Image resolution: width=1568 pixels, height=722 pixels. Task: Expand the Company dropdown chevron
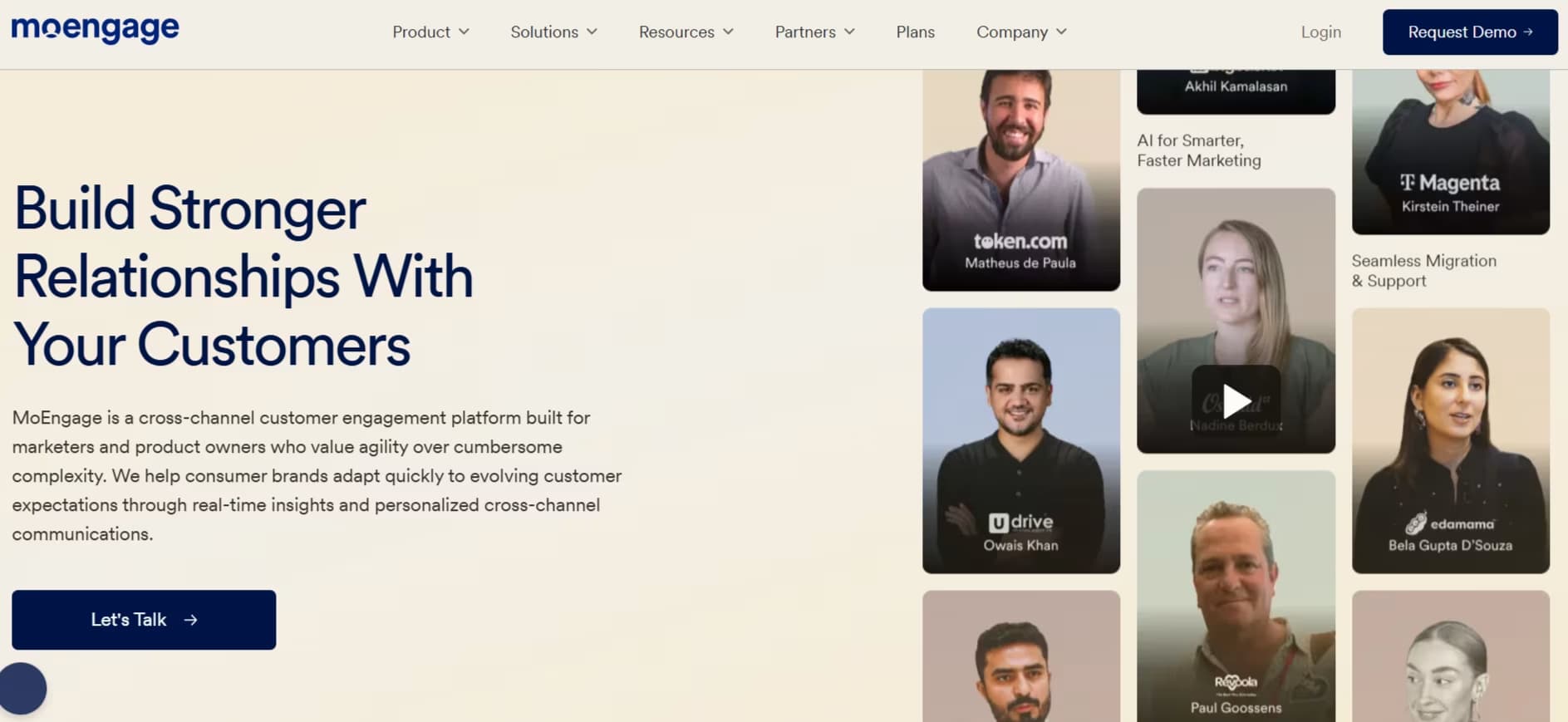[x=1061, y=32]
